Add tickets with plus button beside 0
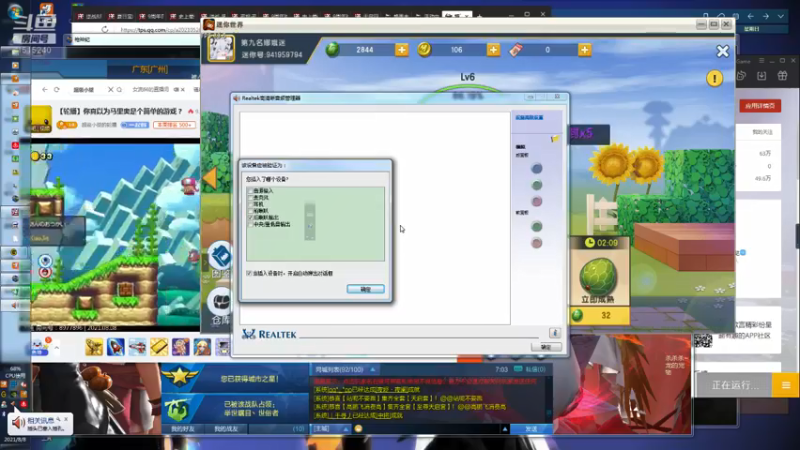The image size is (800, 450). 584,49
